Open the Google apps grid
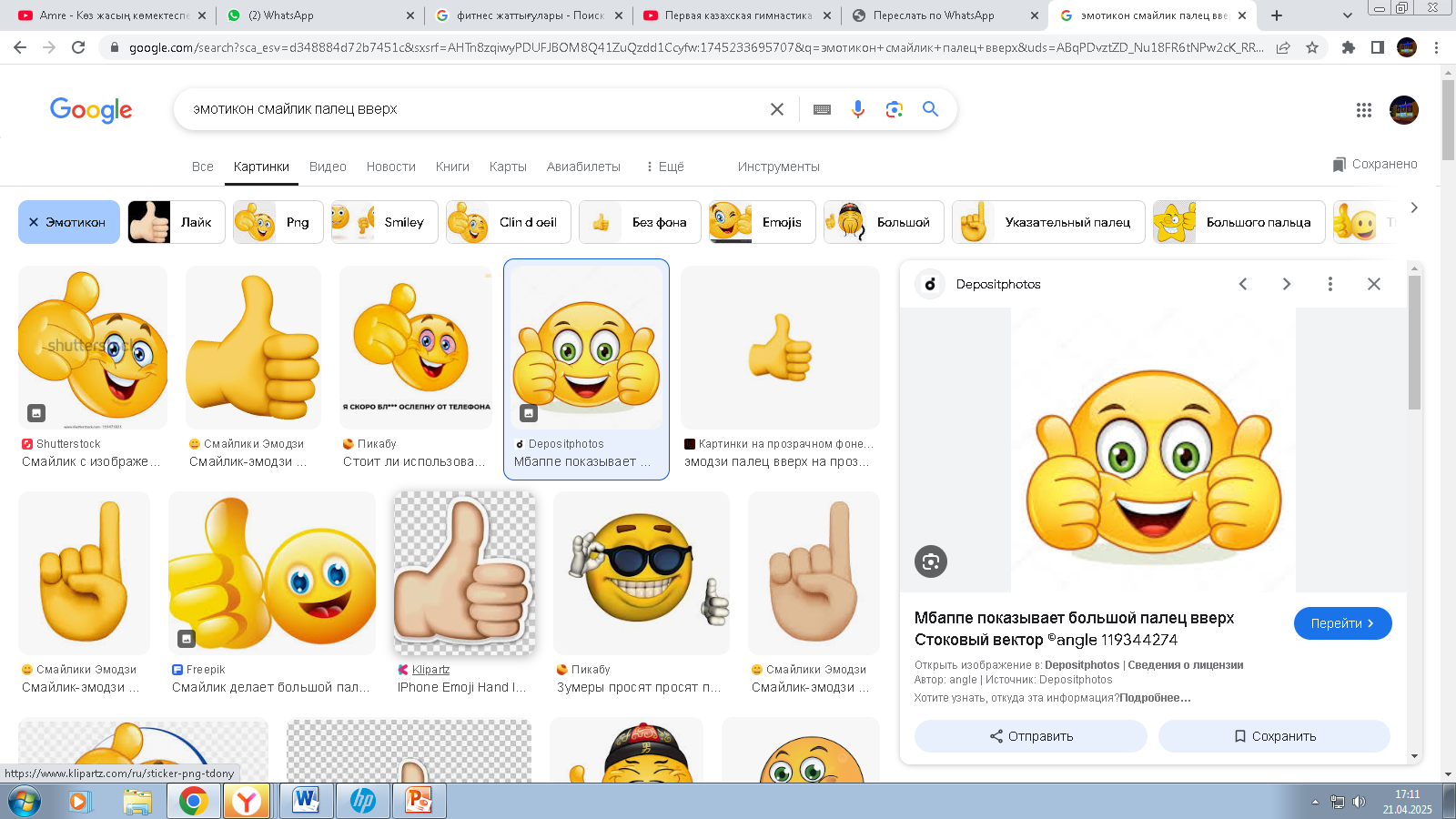The image size is (1456, 819). (x=1363, y=110)
